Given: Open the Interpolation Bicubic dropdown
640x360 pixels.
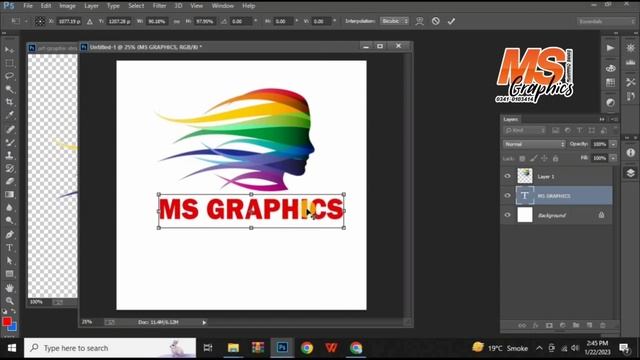Looking at the screenshot, I should click(x=394, y=21).
